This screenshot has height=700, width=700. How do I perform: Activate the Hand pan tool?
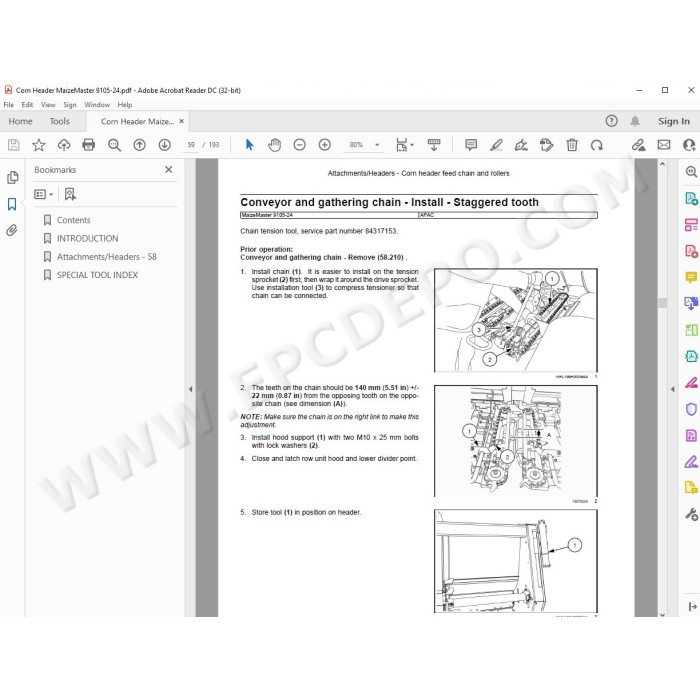[275, 145]
